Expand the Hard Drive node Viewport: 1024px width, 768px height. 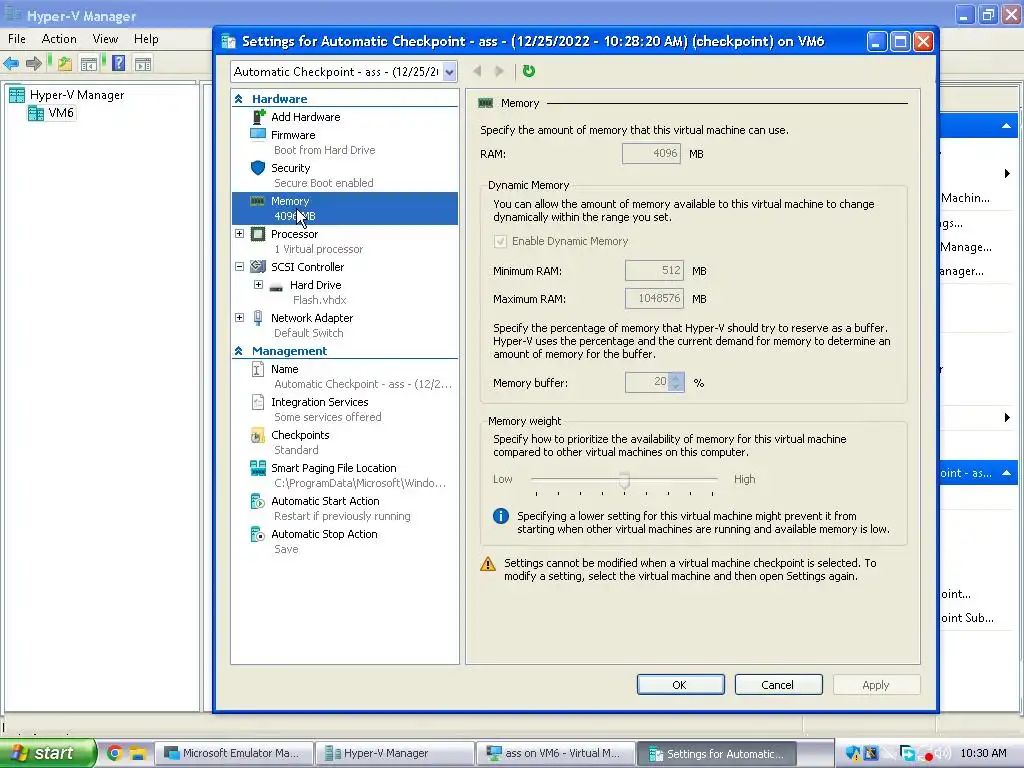259,285
